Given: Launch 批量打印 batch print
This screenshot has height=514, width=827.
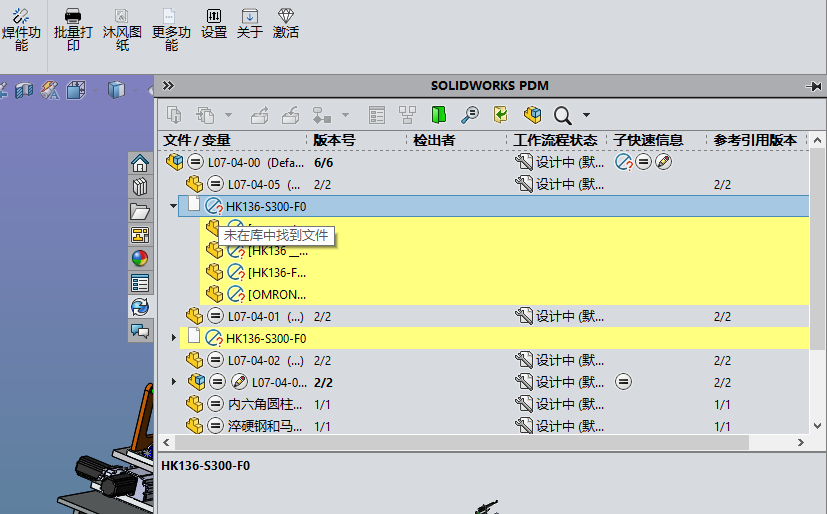Looking at the screenshot, I should click(x=73, y=30).
